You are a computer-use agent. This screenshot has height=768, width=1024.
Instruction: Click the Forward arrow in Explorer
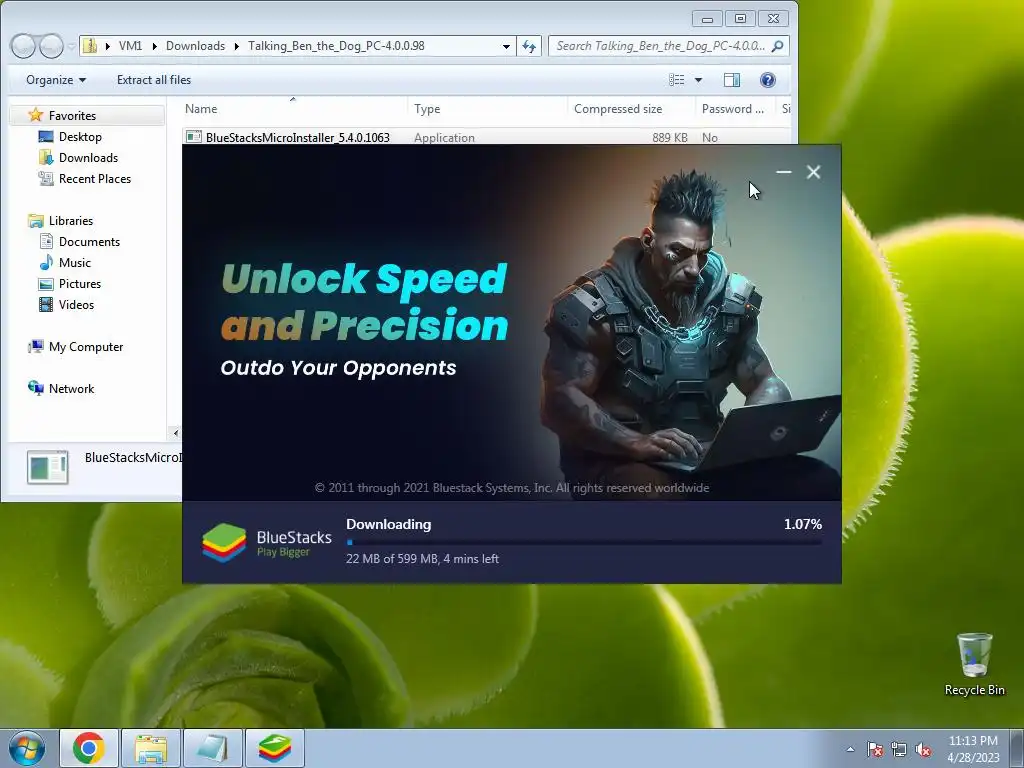point(51,46)
